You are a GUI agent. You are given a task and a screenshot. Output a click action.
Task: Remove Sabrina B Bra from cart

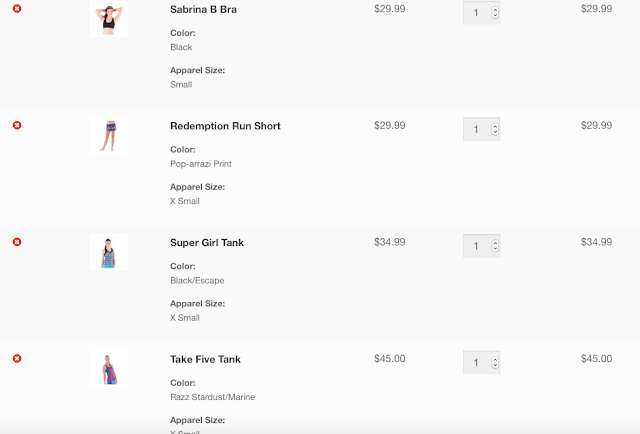[x=17, y=9]
